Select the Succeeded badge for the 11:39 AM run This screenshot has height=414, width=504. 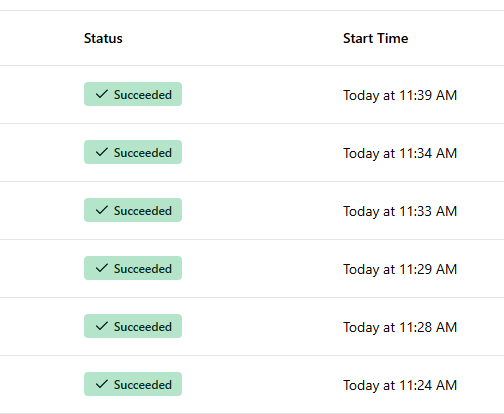click(133, 94)
